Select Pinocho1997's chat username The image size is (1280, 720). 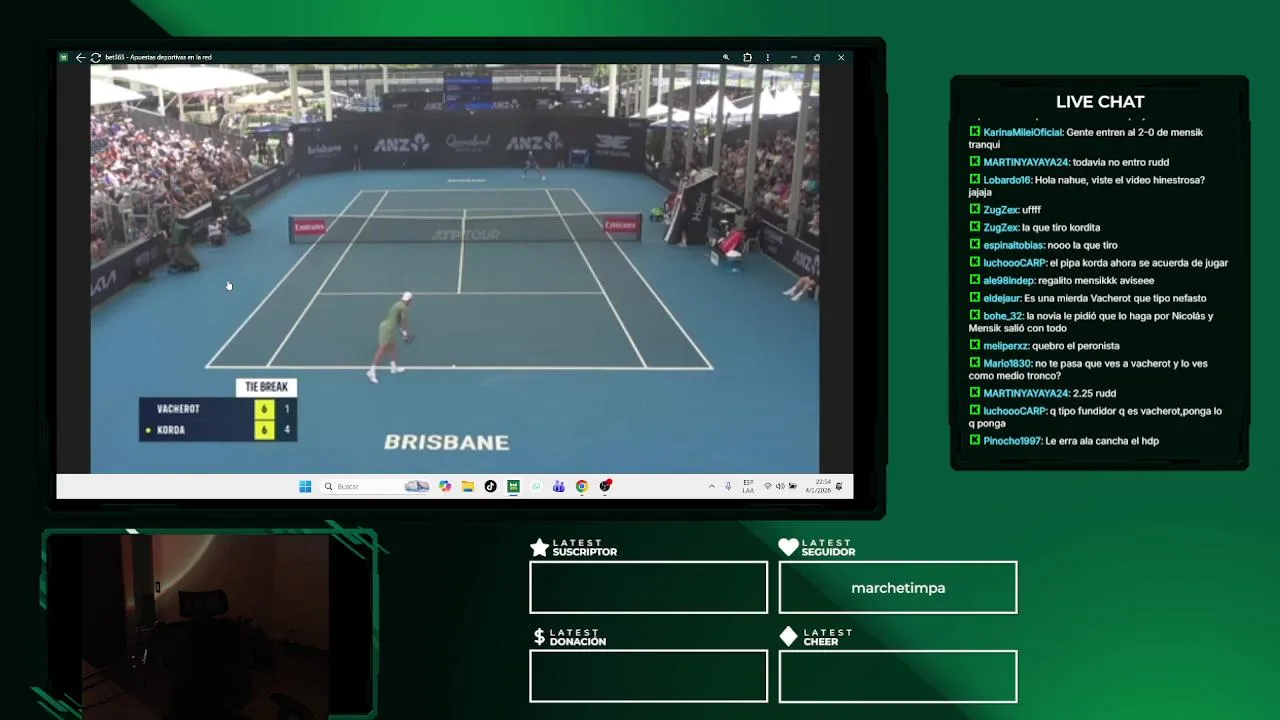pos(1012,441)
